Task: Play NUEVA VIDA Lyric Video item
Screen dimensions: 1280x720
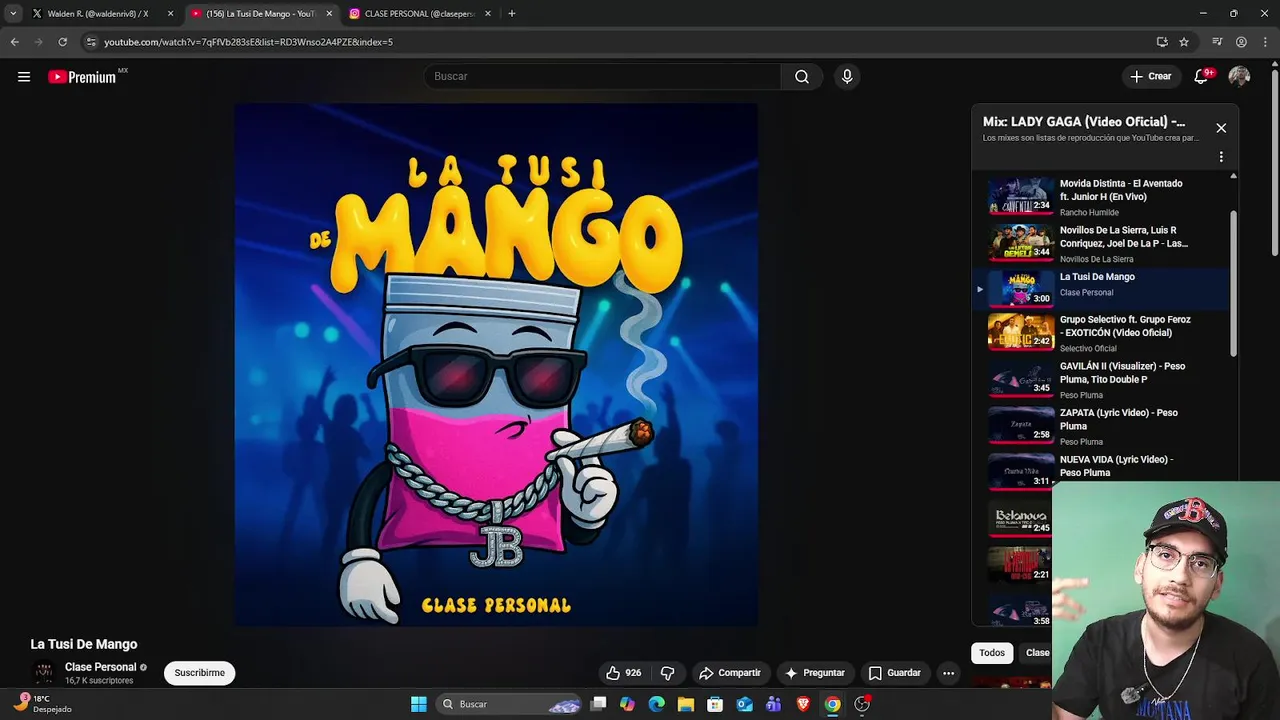Action: (x=1100, y=470)
